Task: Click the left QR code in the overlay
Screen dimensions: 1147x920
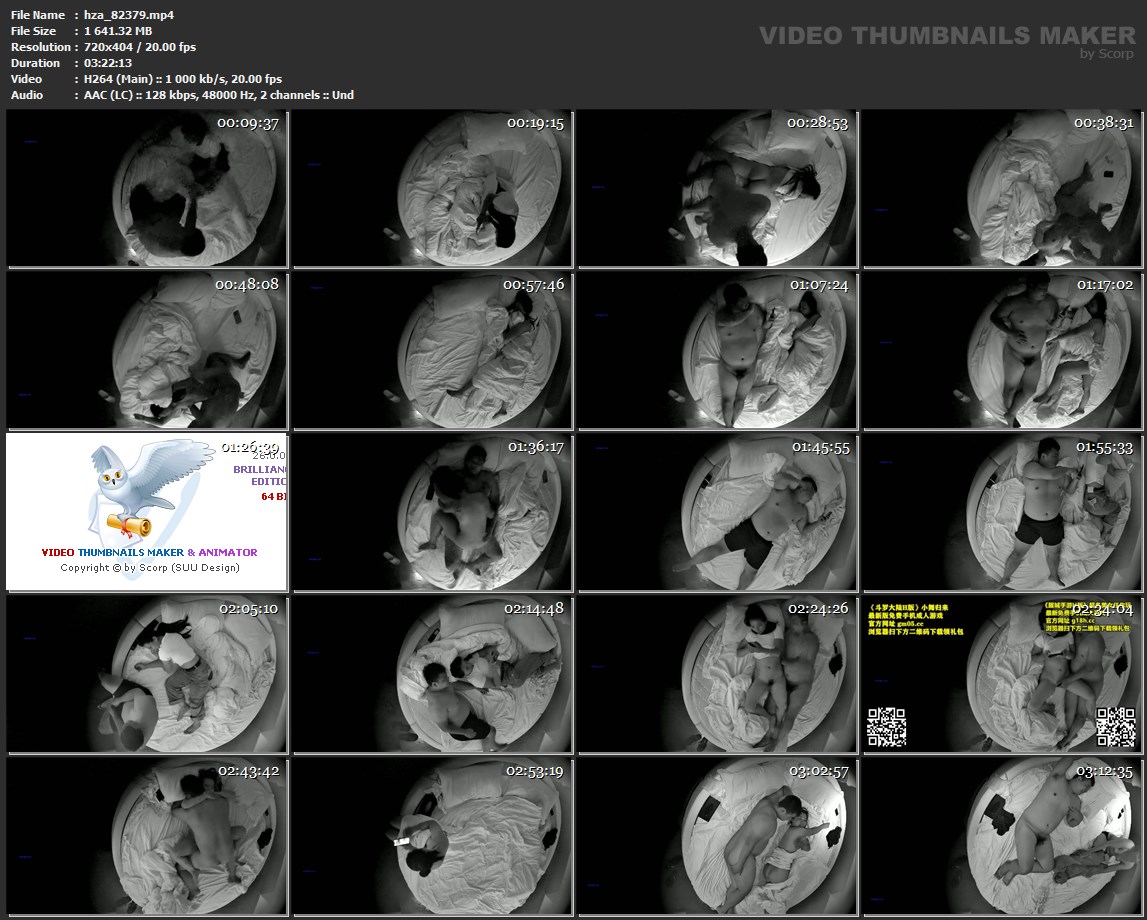Action: click(885, 727)
